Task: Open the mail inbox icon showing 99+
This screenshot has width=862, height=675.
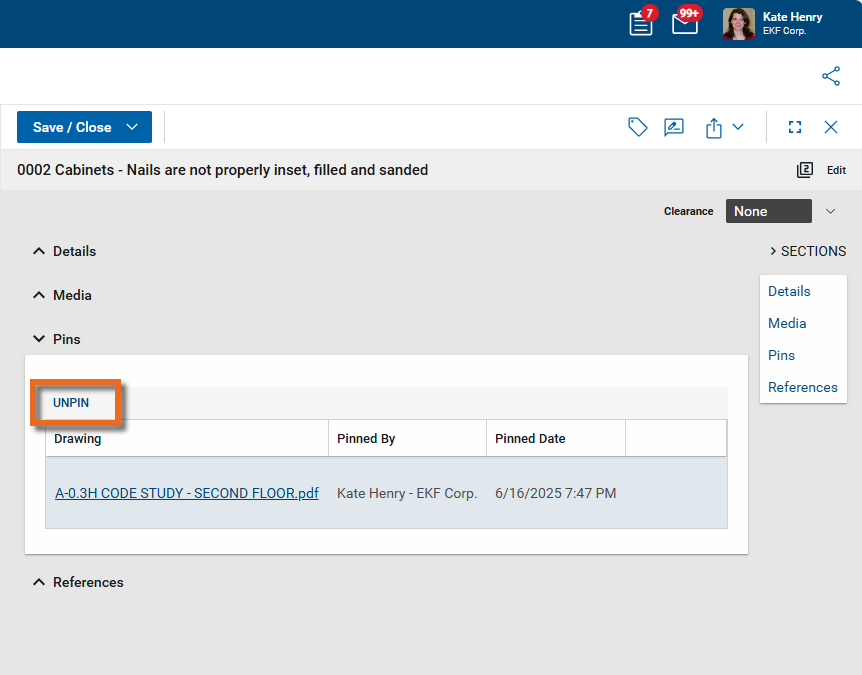Action: tap(685, 24)
